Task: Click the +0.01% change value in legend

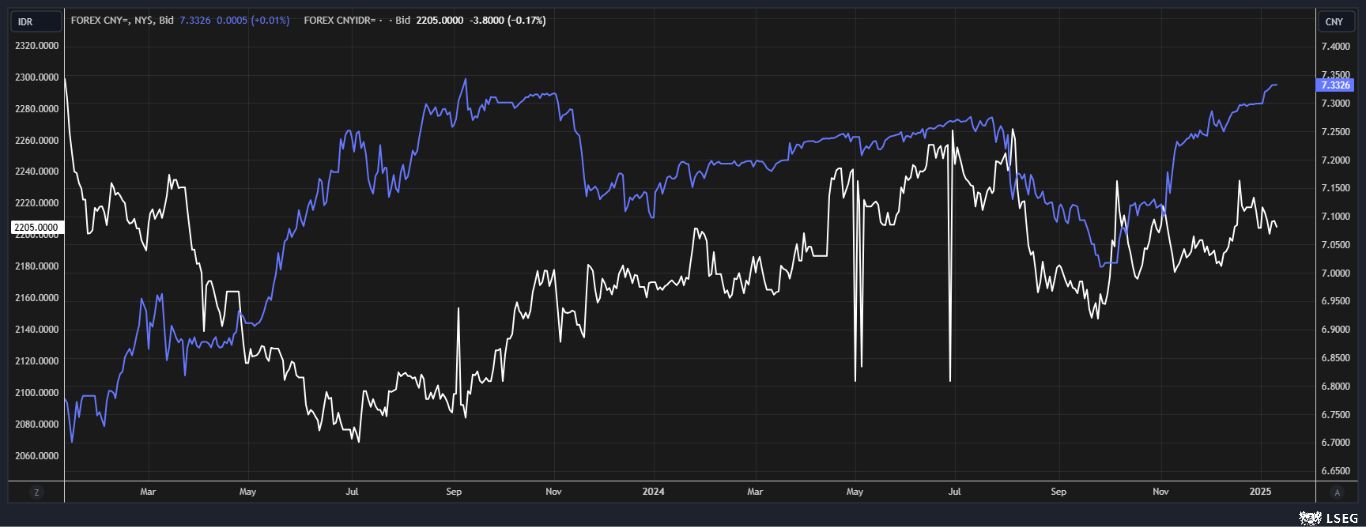Action: [x=269, y=21]
